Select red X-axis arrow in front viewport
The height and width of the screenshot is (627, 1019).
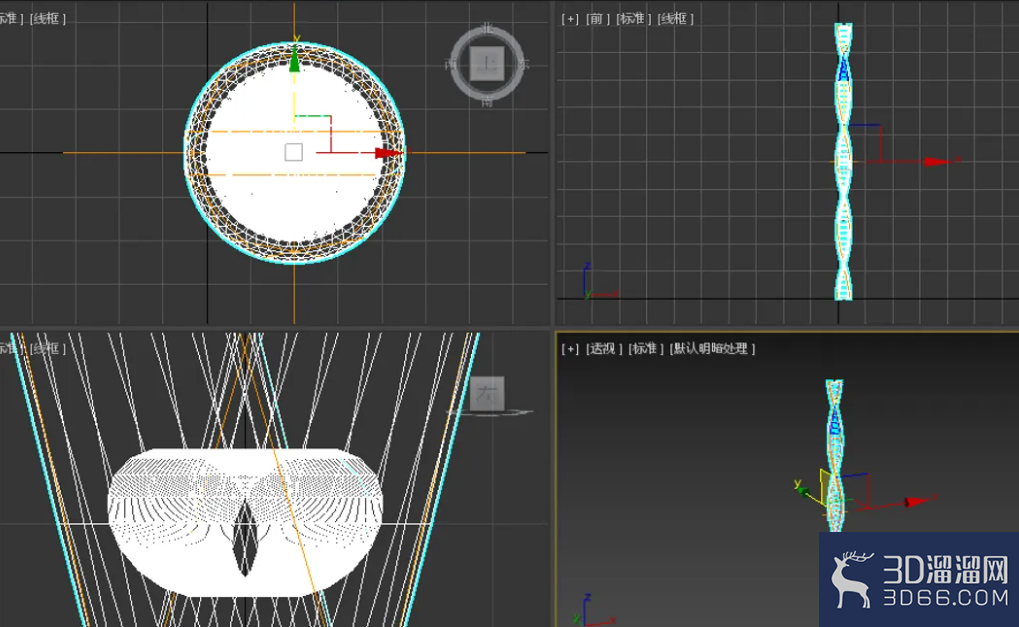pyautogui.click(x=938, y=161)
